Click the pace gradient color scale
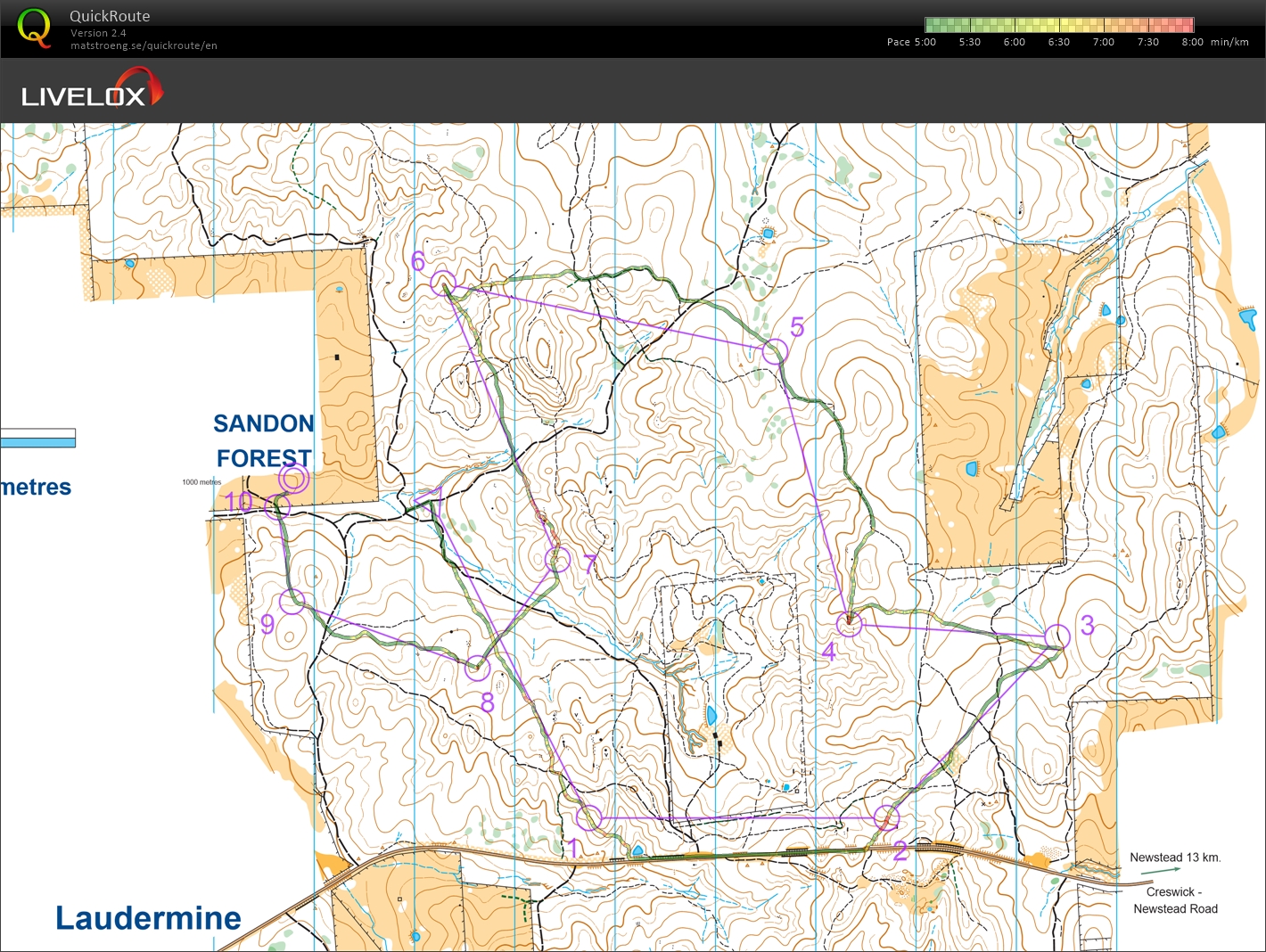The width and height of the screenshot is (1266, 952). click(x=1061, y=23)
